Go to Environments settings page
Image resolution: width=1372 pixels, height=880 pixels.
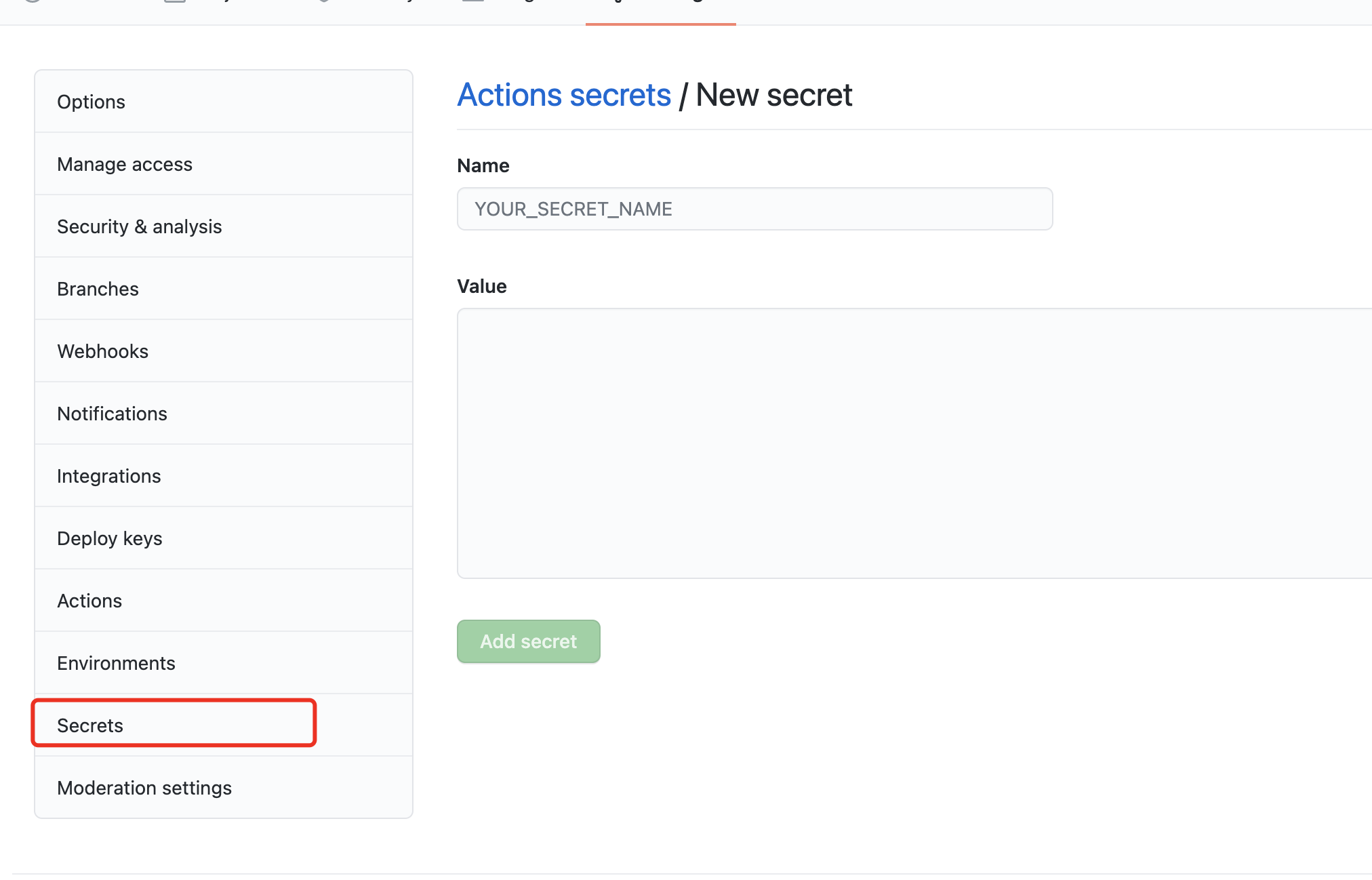pos(116,663)
